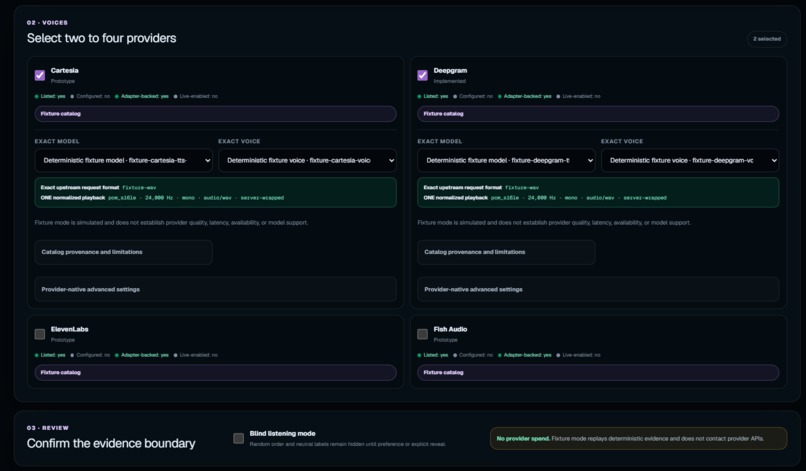Click ElevenLabs Fixture catalog pill
This screenshot has width=806, height=471.
(x=215, y=372)
